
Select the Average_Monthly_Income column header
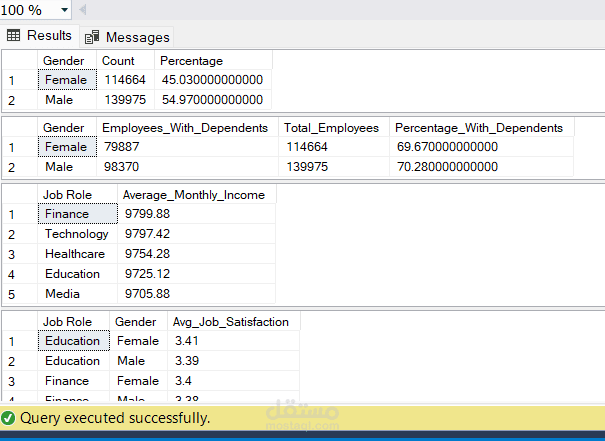coord(197,195)
